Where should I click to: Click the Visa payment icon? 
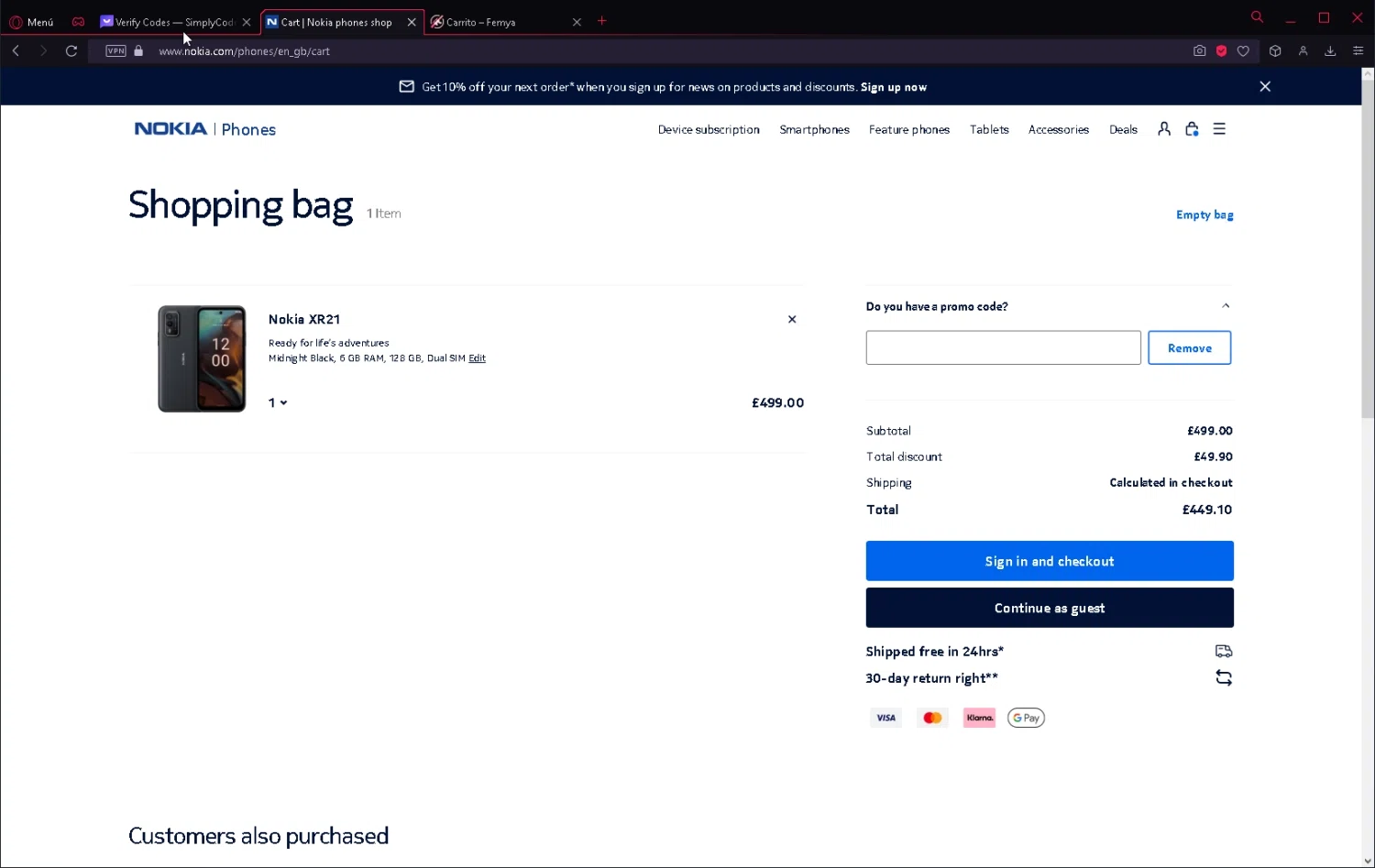coord(885,718)
